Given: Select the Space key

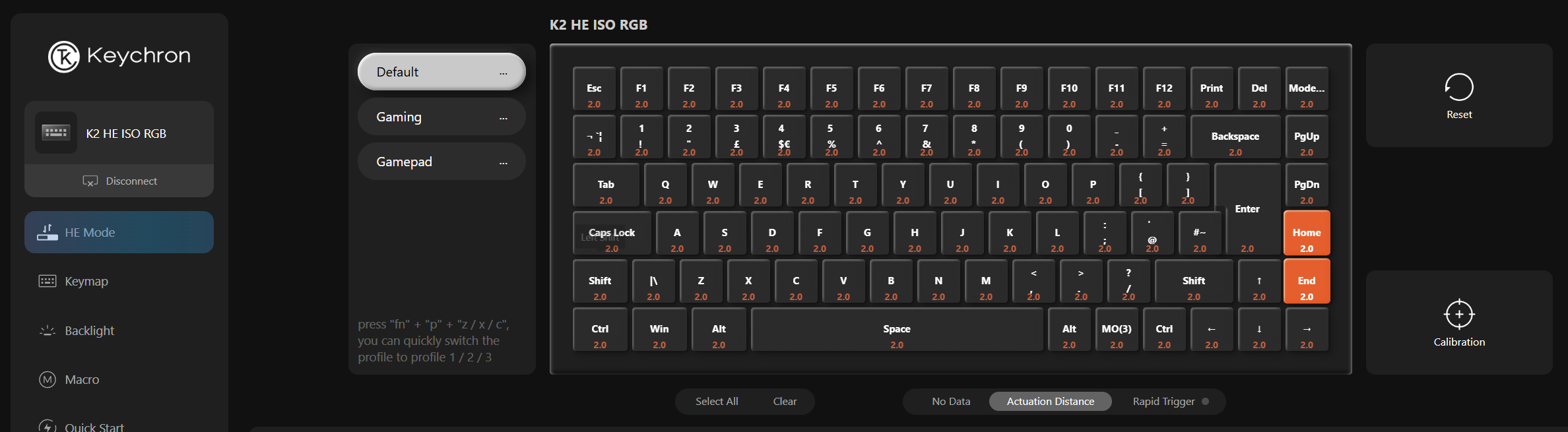Looking at the screenshot, I should tap(897, 329).
